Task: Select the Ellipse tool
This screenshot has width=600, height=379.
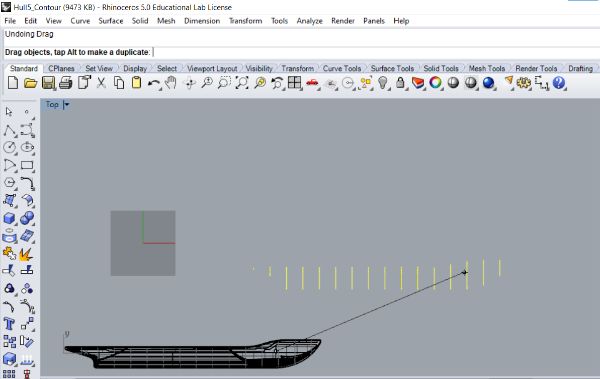Action: coord(27,147)
